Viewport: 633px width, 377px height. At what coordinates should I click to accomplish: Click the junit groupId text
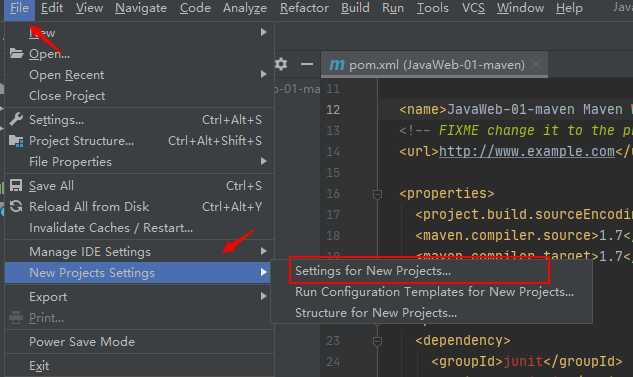523,361
